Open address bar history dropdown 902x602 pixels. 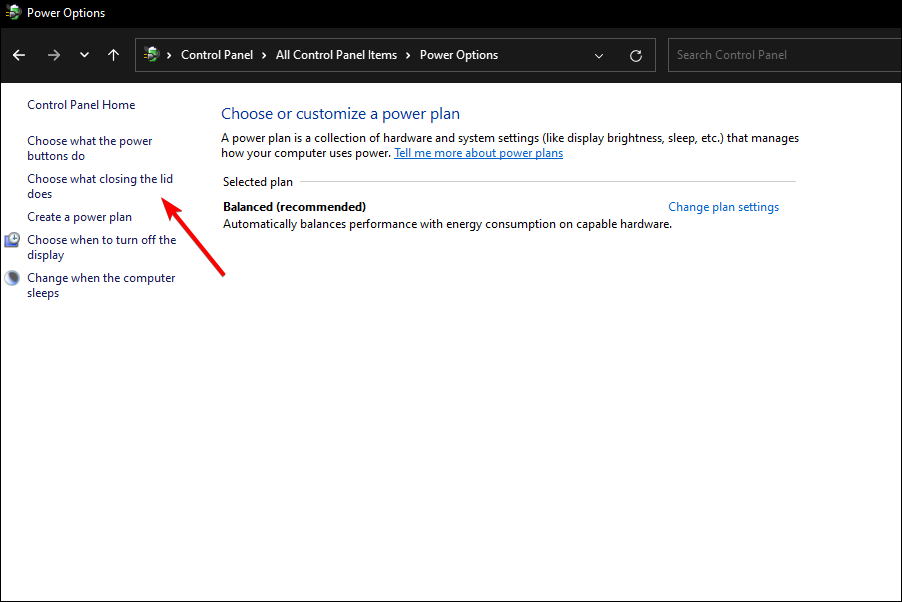tap(599, 56)
